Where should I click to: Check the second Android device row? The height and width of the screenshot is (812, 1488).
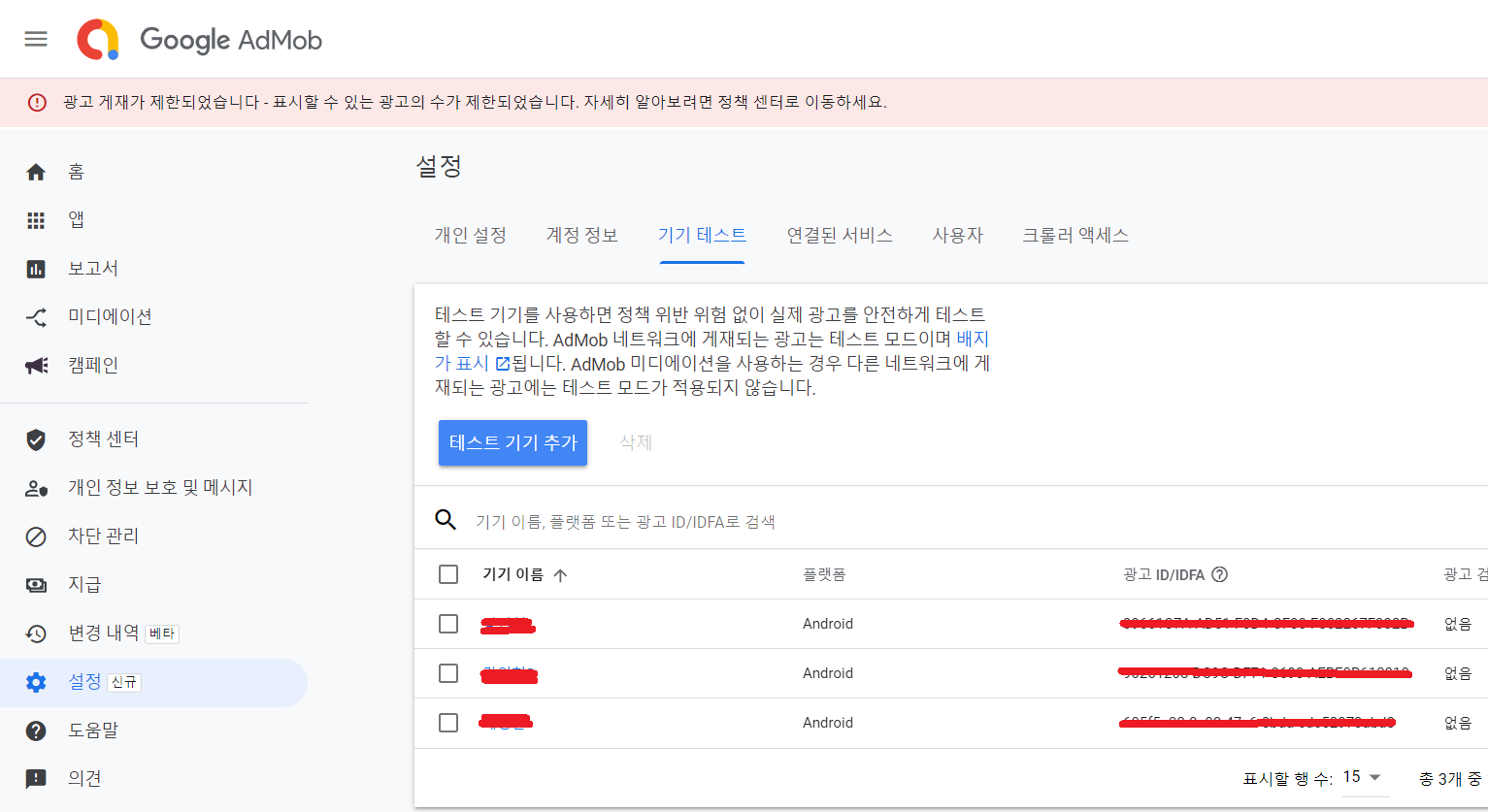(x=448, y=673)
